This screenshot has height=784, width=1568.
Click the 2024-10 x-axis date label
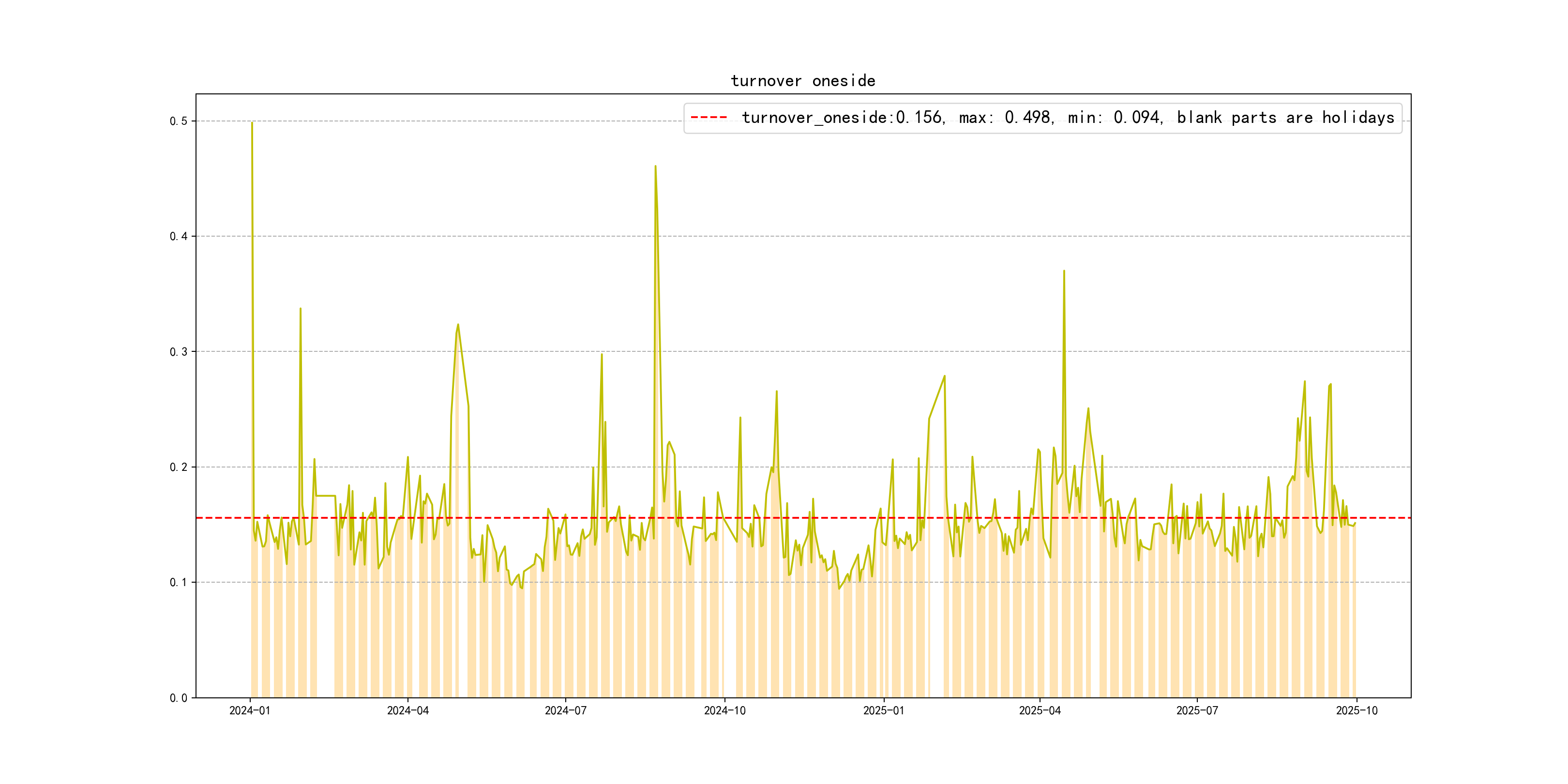click(724, 710)
